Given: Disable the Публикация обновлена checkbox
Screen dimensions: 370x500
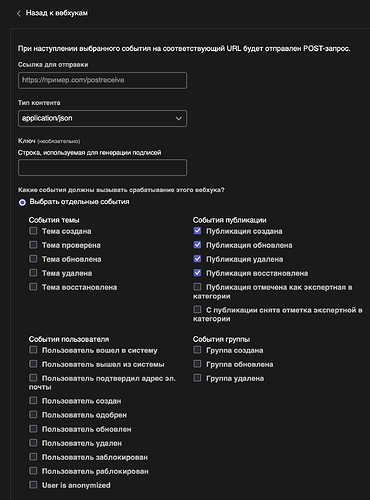Looking at the screenshot, I should click(197, 245).
